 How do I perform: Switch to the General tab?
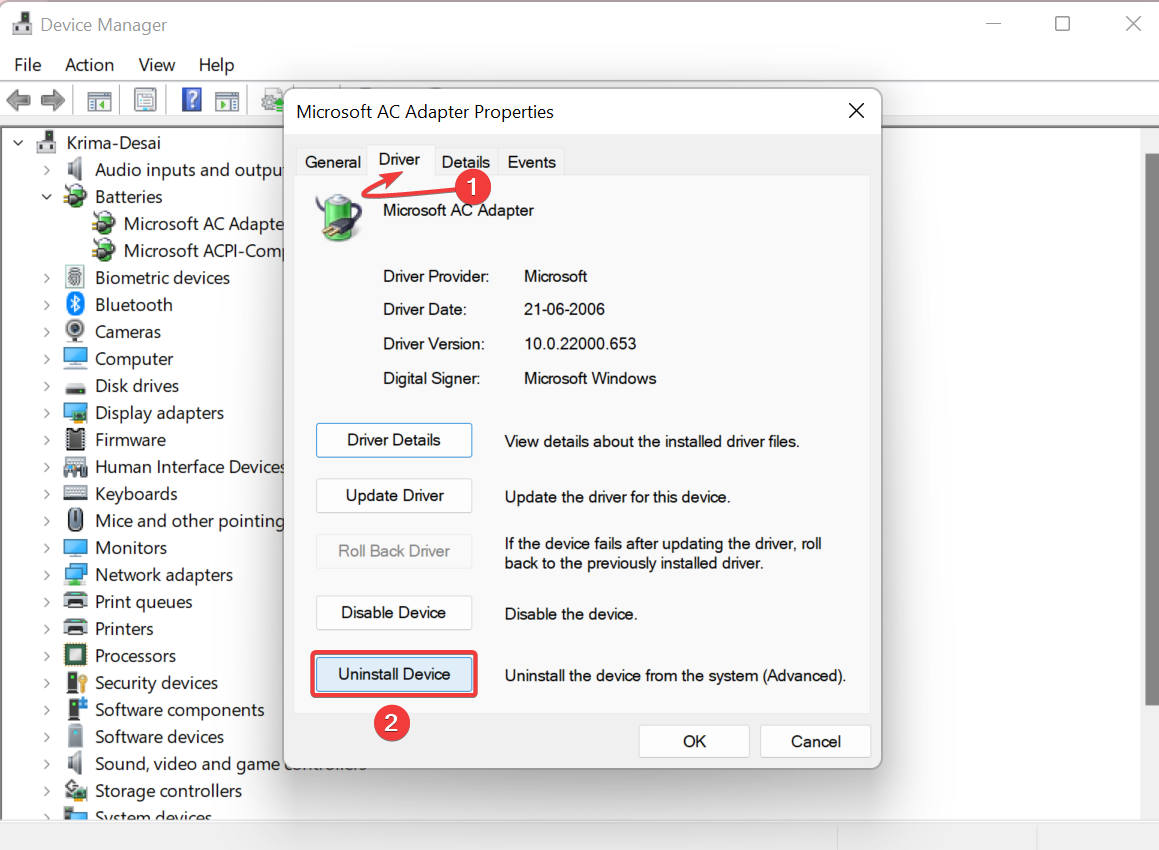(333, 162)
